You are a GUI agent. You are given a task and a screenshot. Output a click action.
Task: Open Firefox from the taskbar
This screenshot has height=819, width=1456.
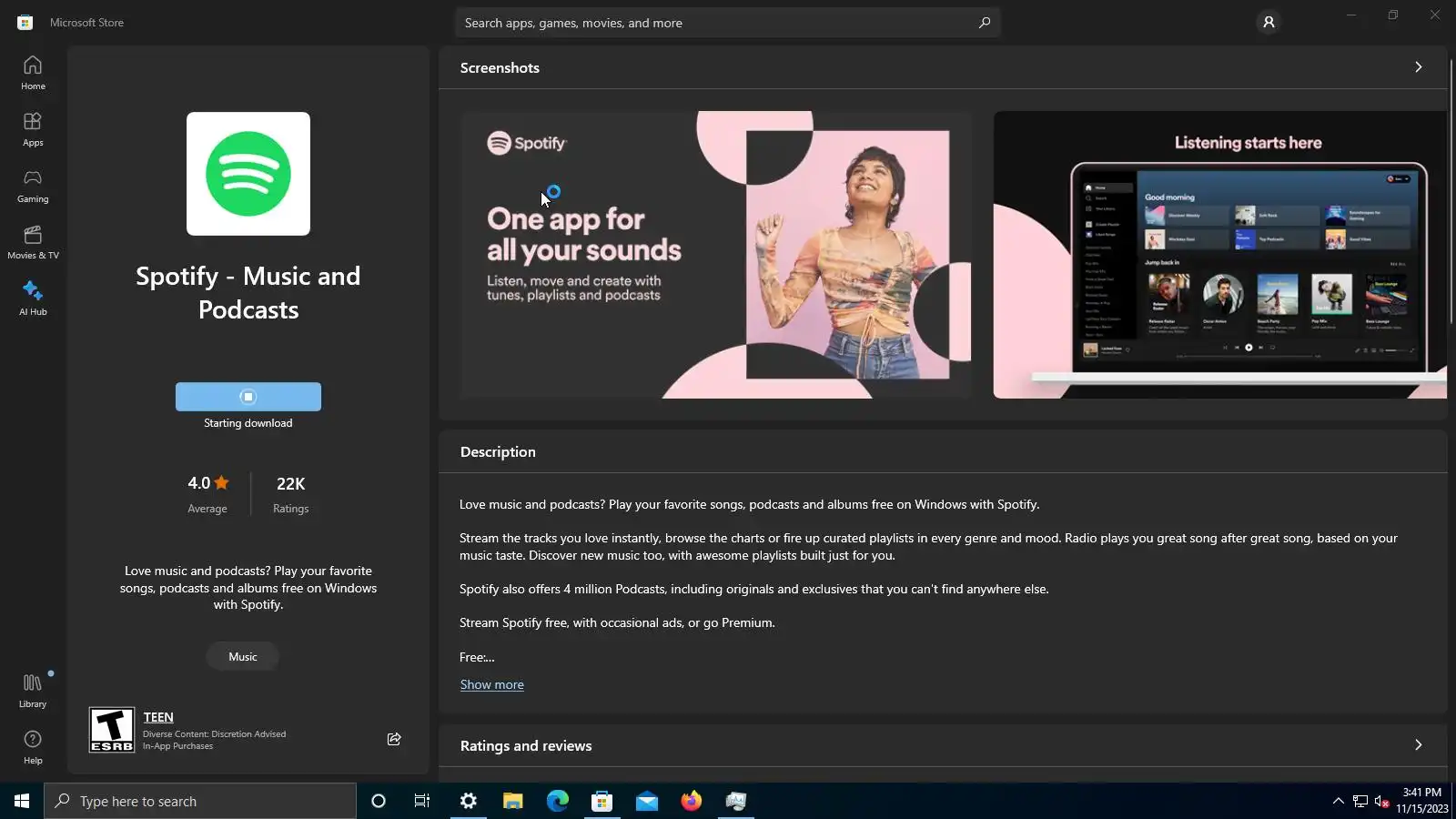(x=692, y=801)
